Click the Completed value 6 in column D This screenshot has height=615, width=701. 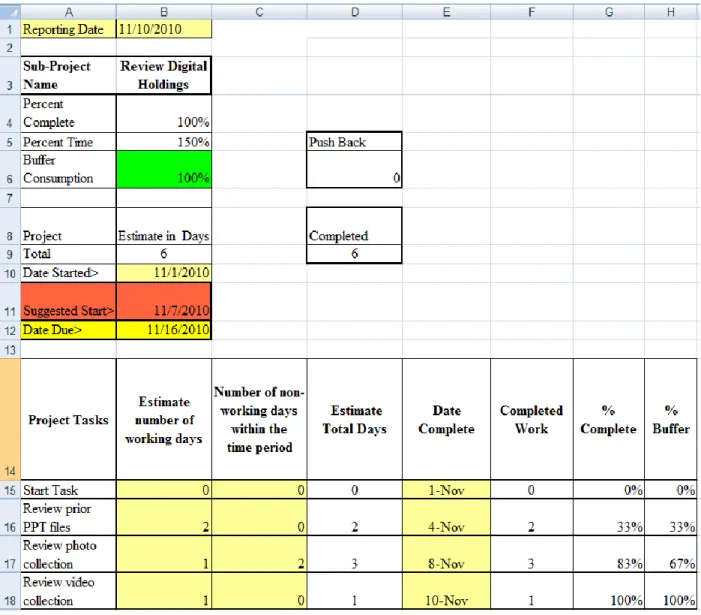(354, 253)
